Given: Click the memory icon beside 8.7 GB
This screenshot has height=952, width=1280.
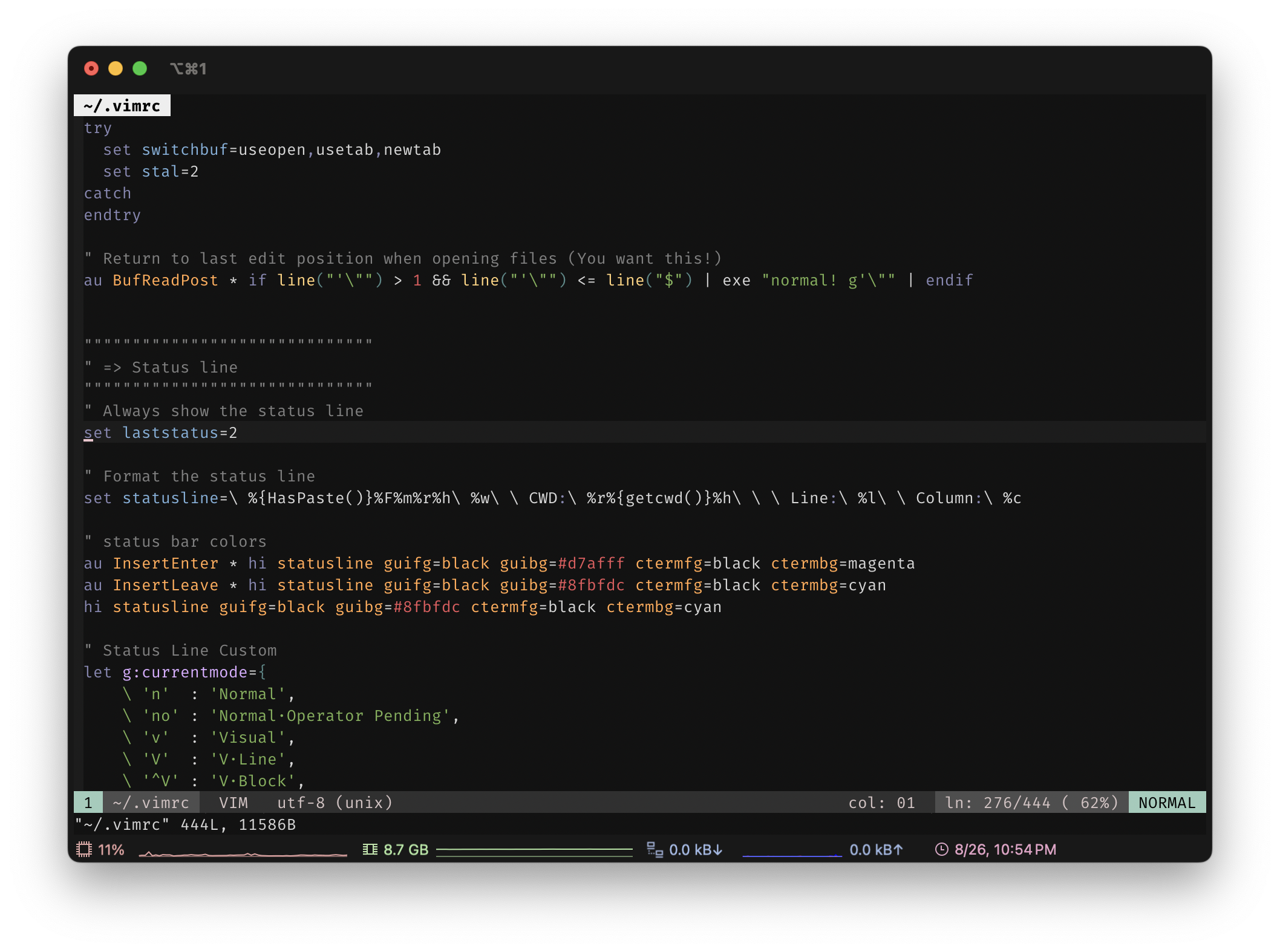Looking at the screenshot, I should (x=370, y=849).
